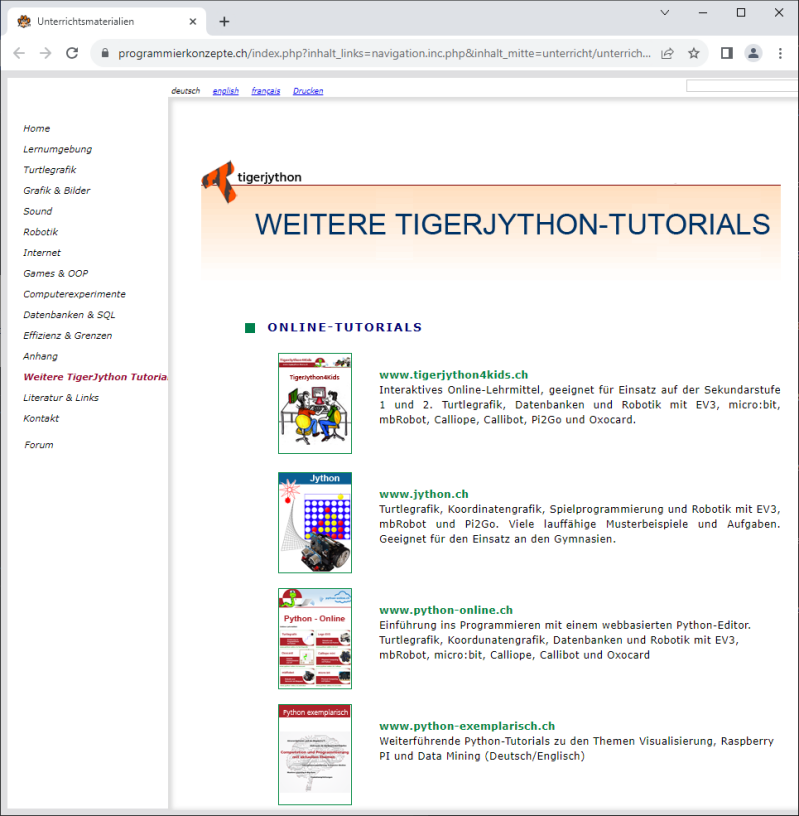Viewport: 799px width, 816px height.
Task: Open Computerexperimente chapter
Action: [x=74, y=294]
